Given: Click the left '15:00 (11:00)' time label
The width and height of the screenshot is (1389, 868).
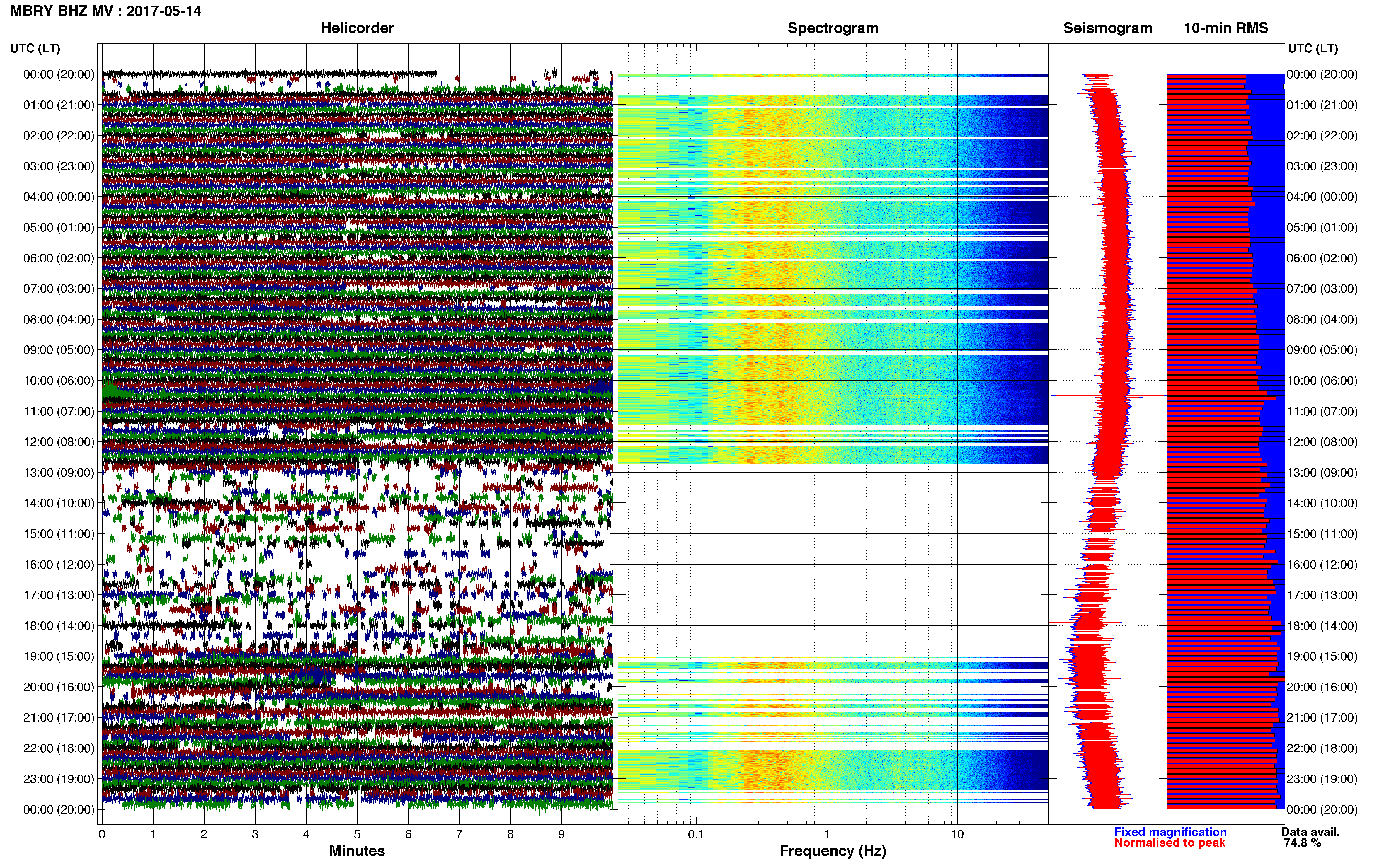Looking at the screenshot, I should (59, 534).
